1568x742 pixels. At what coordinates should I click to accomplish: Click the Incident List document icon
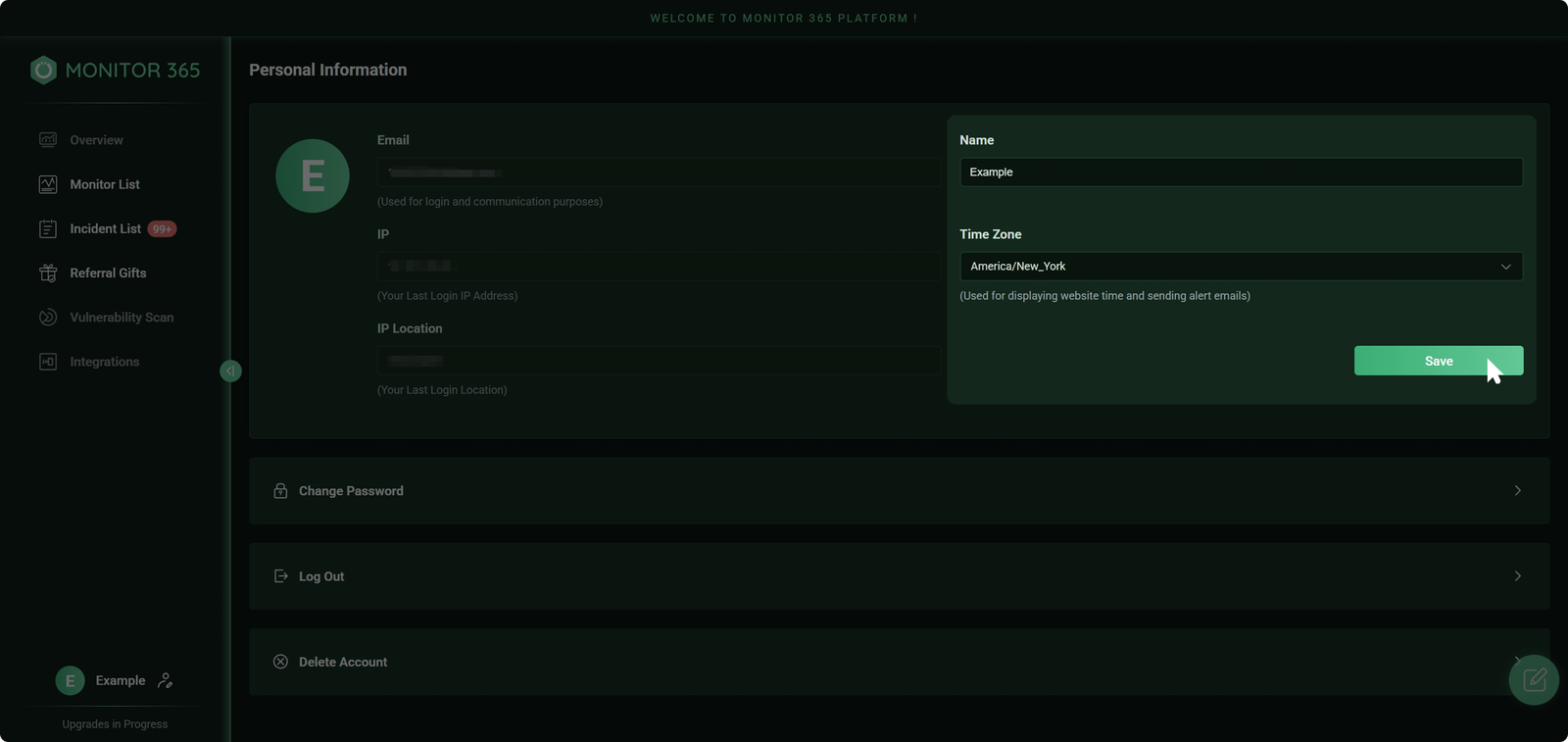pos(48,229)
